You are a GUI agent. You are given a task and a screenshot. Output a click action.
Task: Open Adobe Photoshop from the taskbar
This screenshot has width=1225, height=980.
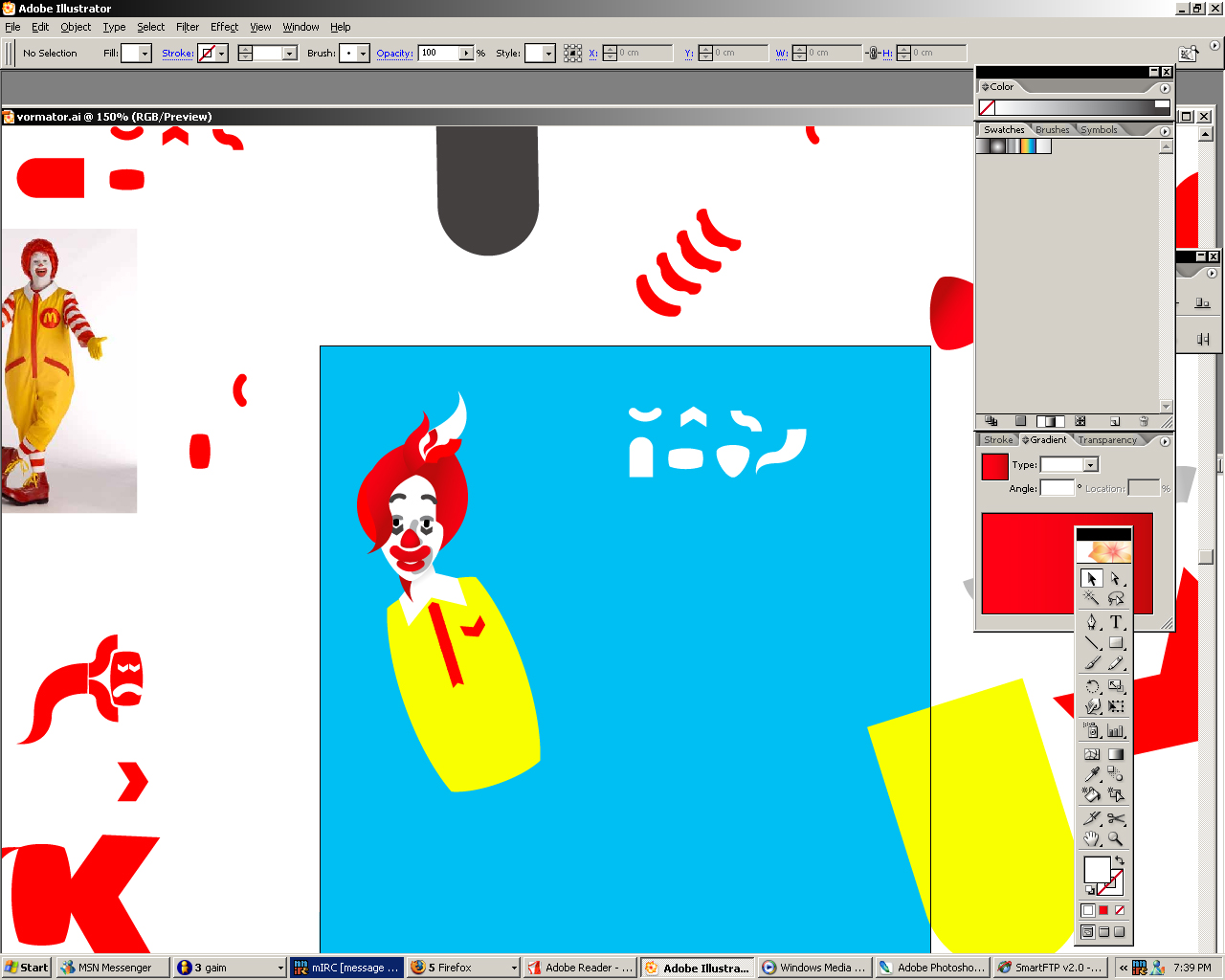pyautogui.click(x=932, y=968)
